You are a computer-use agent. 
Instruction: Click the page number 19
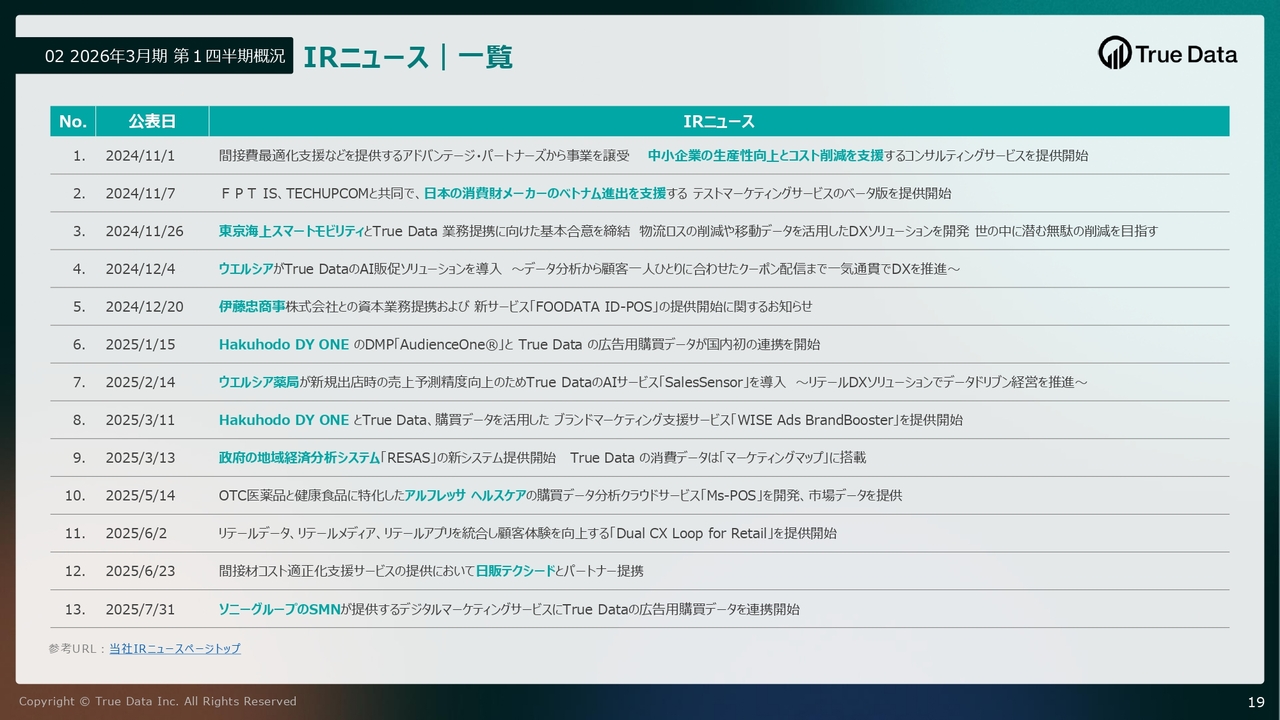point(1256,701)
